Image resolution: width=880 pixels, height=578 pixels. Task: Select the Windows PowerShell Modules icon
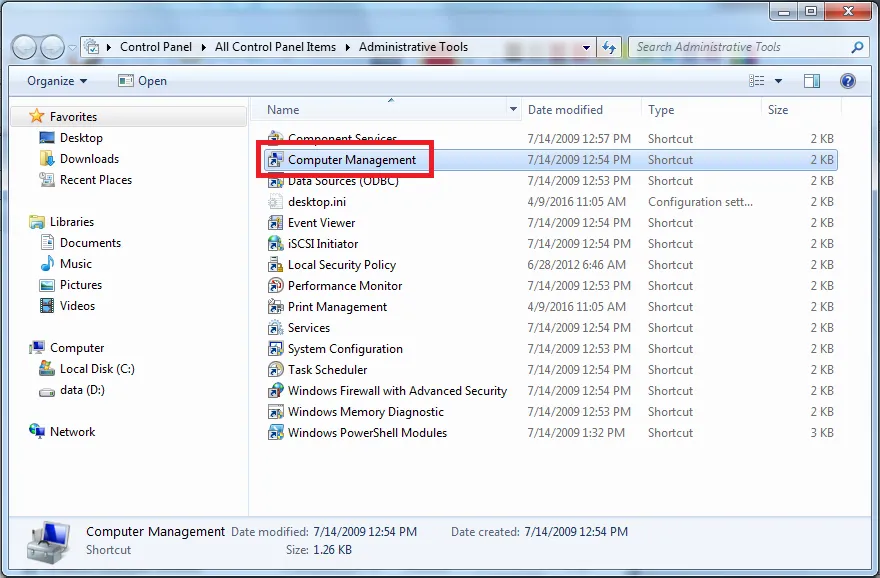[x=275, y=433]
